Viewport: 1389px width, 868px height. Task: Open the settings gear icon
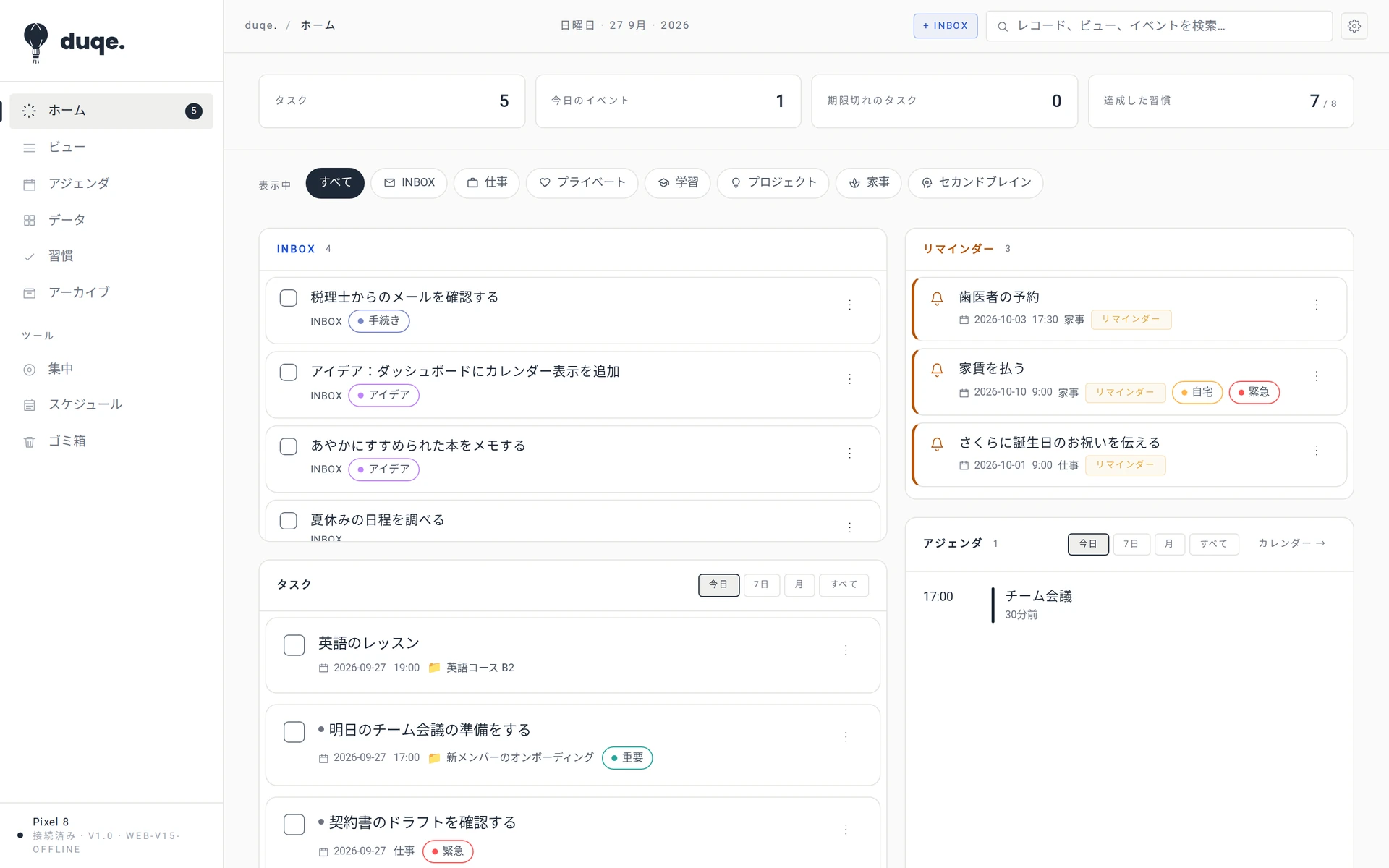pos(1354,26)
